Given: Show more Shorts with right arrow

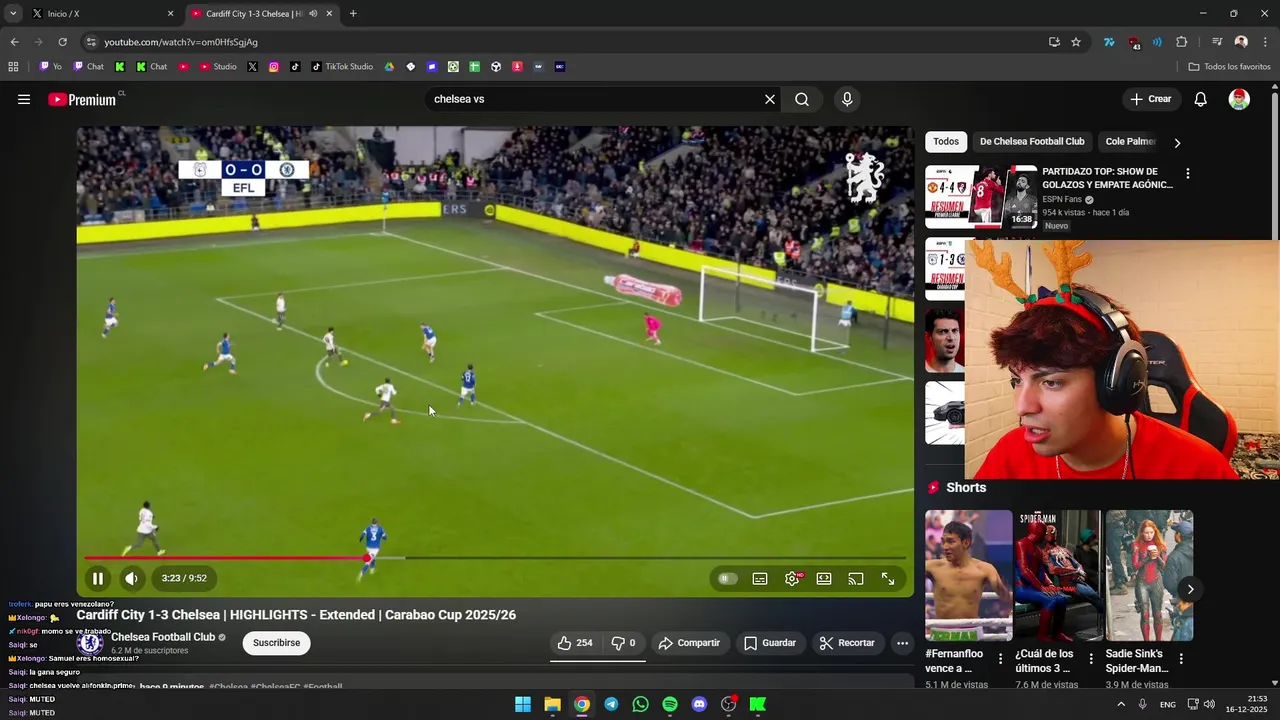Looking at the screenshot, I should [x=1190, y=589].
